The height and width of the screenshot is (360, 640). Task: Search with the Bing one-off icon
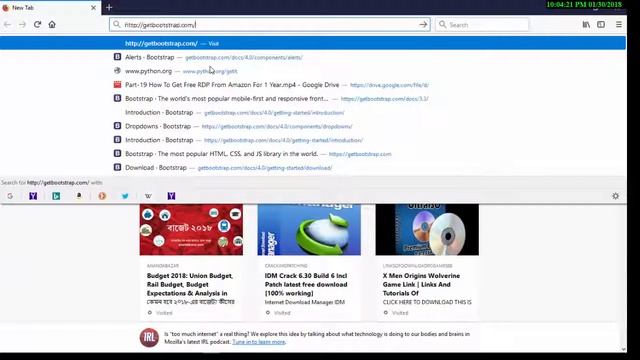(x=56, y=196)
